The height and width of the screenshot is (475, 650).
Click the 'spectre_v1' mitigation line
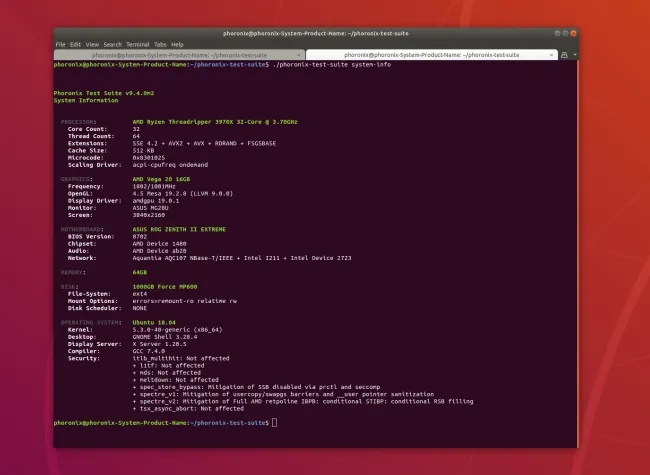click(283, 394)
